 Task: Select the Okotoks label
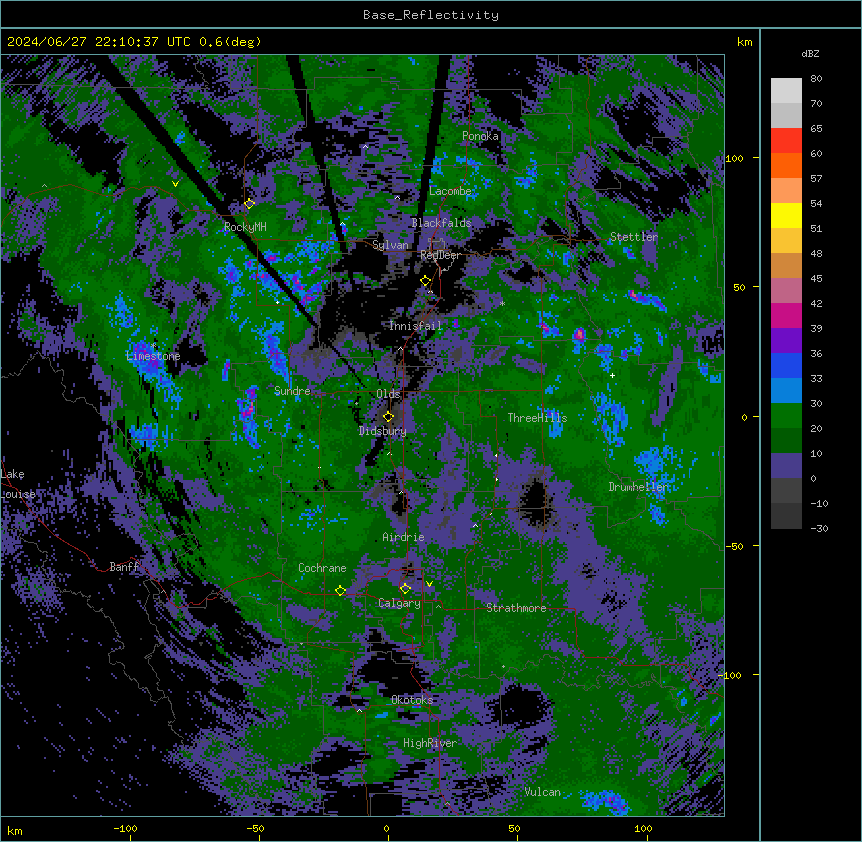tap(412, 700)
